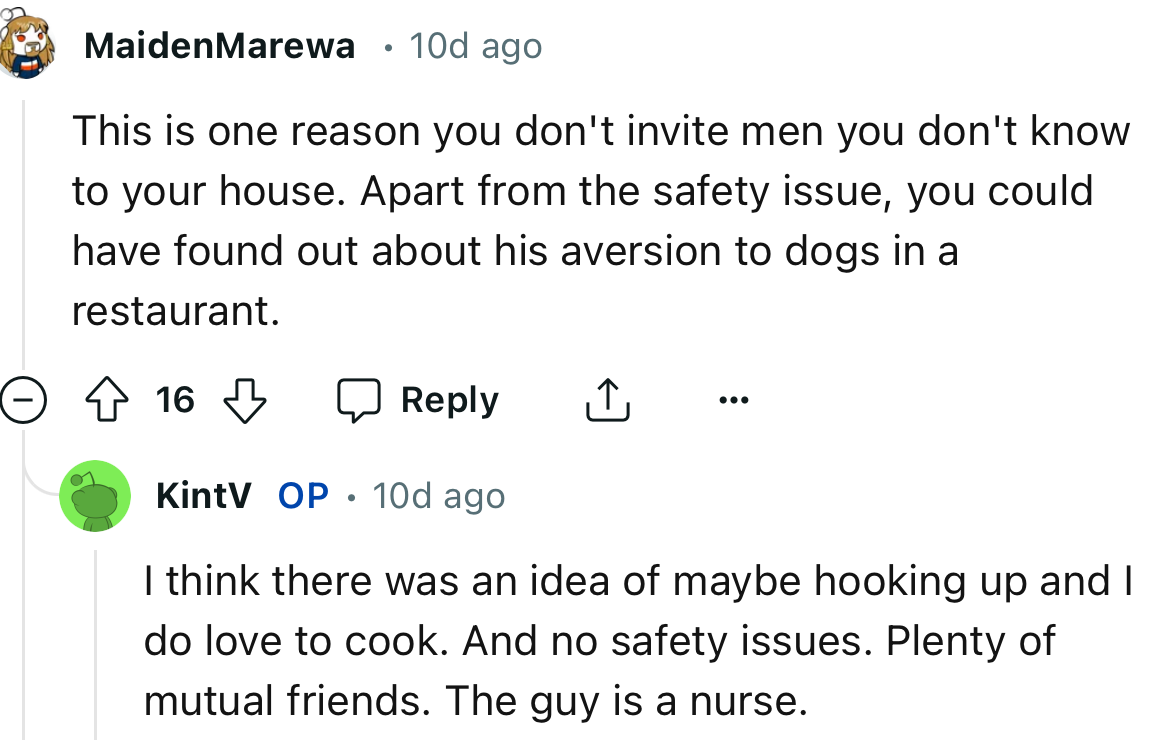Image resolution: width=1149 pixels, height=740 pixels.
Task: Collapse the comment thread with minus button
Action: 24,401
